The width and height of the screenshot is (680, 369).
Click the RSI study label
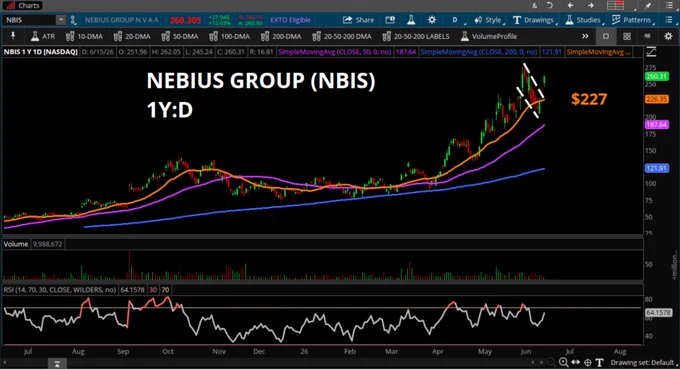pyautogui.click(x=60, y=290)
